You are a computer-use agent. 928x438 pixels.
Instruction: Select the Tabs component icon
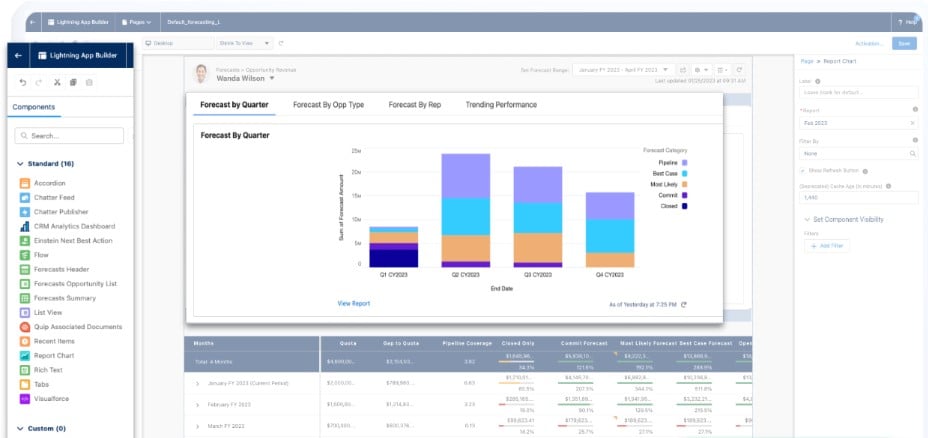24,385
